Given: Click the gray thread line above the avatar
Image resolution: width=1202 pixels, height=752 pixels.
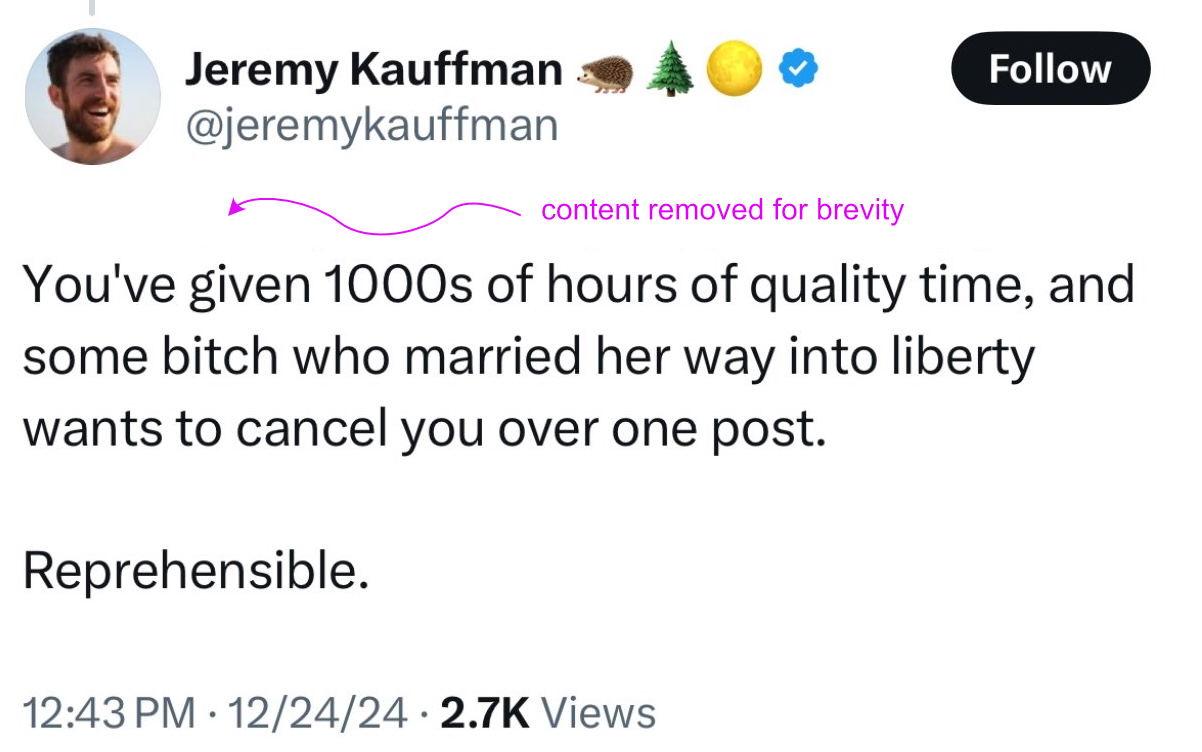Looking at the screenshot, I should coord(91,8).
